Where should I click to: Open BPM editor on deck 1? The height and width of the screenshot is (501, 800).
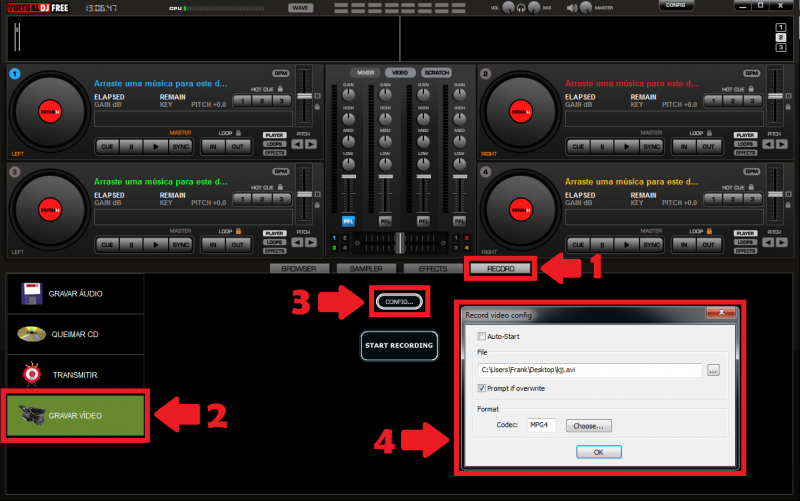[x=281, y=73]
